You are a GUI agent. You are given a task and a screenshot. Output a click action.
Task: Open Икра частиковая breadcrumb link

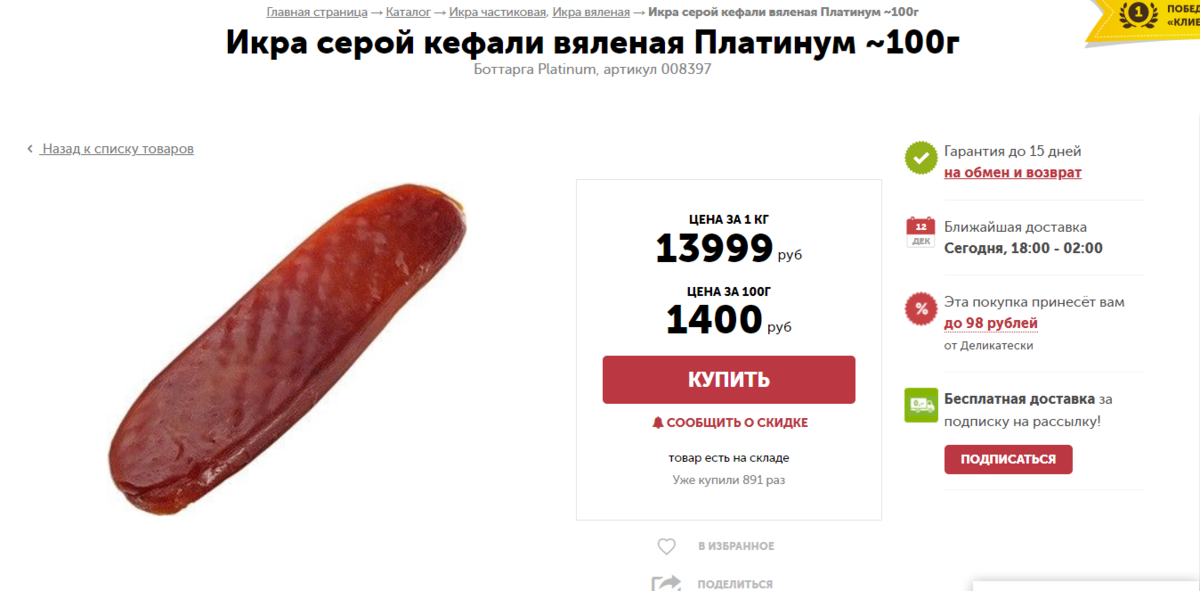(497, 12)
